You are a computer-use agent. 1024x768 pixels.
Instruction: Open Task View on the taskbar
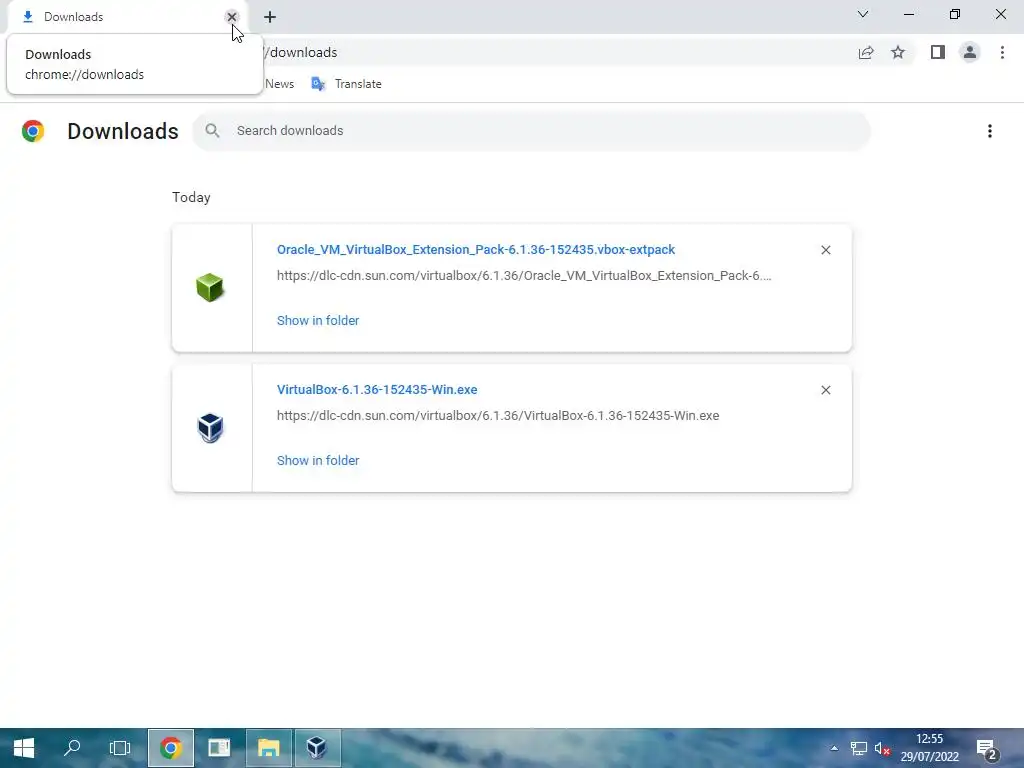point(120,748)
